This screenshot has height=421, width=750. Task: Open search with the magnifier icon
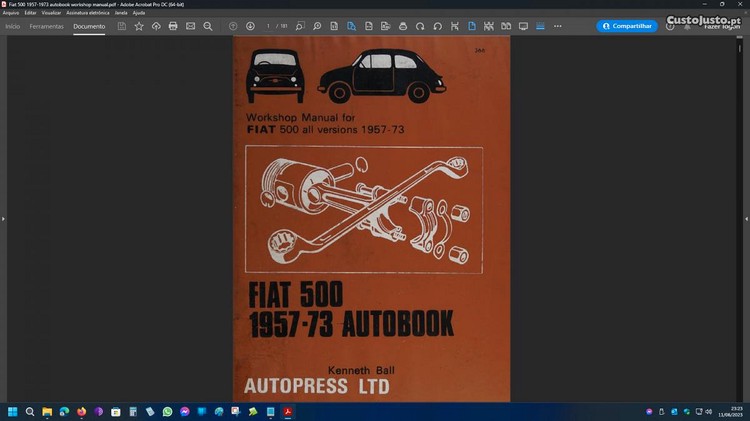coord(207,26)
